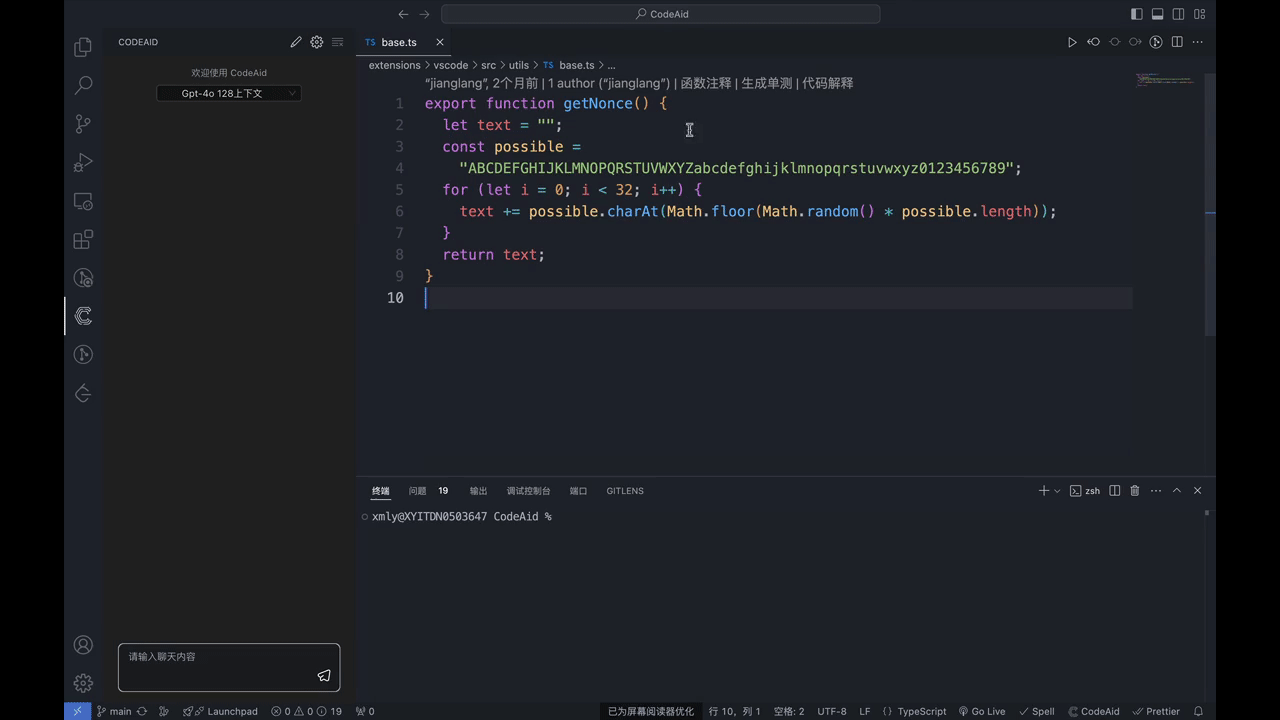Open terminal panel More Actions ellipsis
This screenshot has height=720, width=1280.
click(1156, 491)
